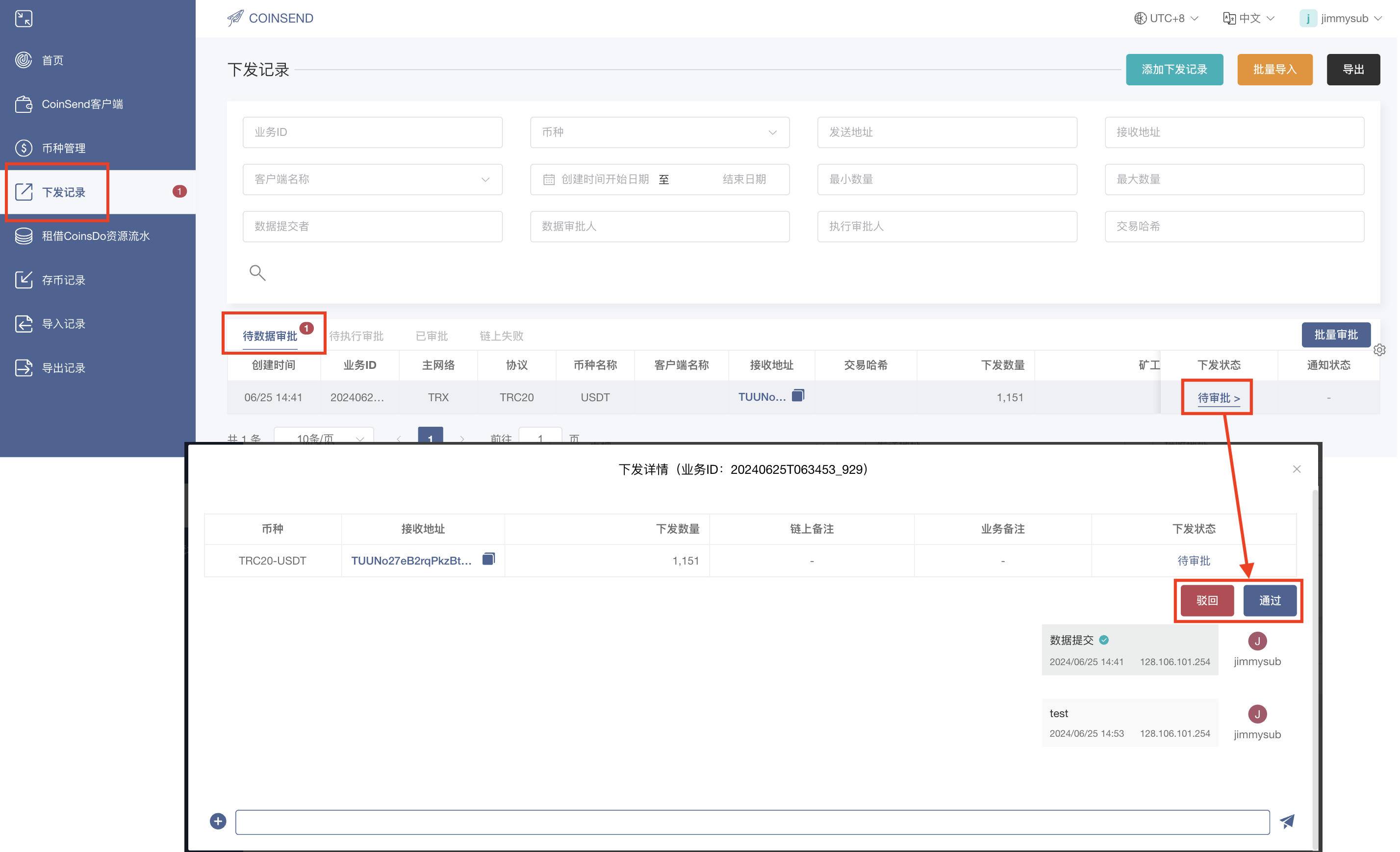
Task: Switch to the 待执行审批 tab
Action: [x=356, y=336]
